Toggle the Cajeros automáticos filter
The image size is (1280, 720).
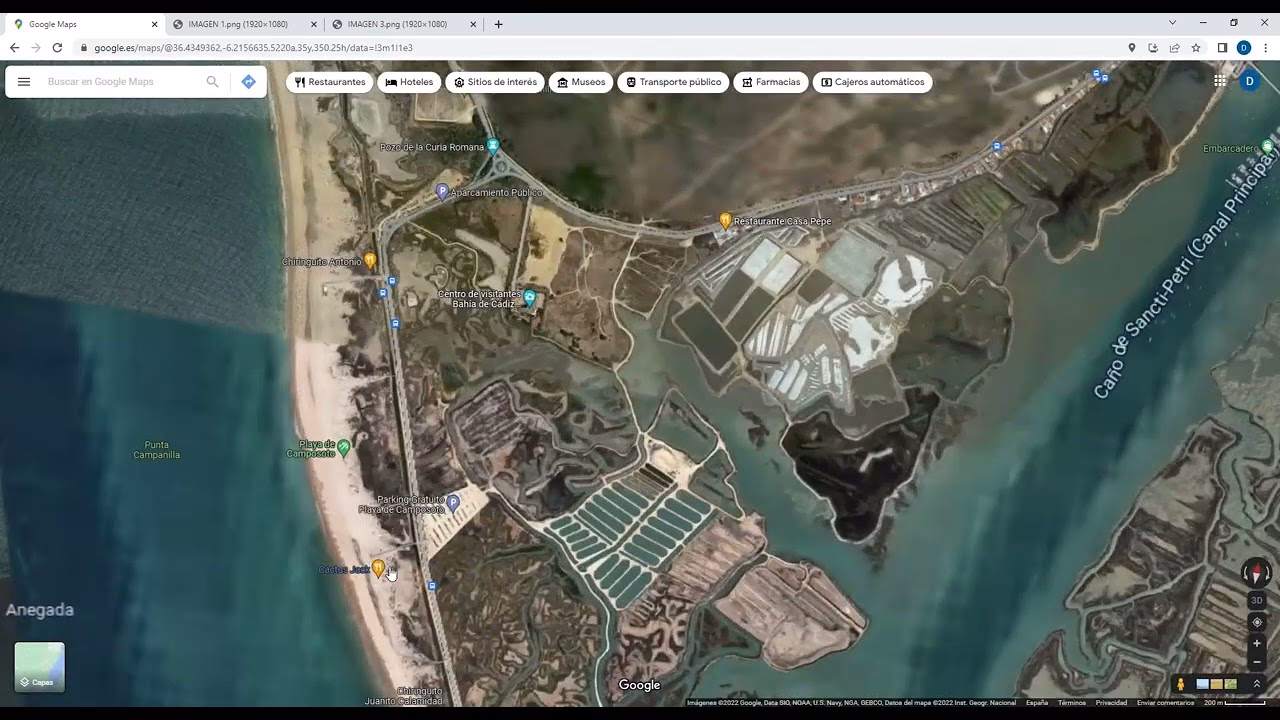click(872, 82)
